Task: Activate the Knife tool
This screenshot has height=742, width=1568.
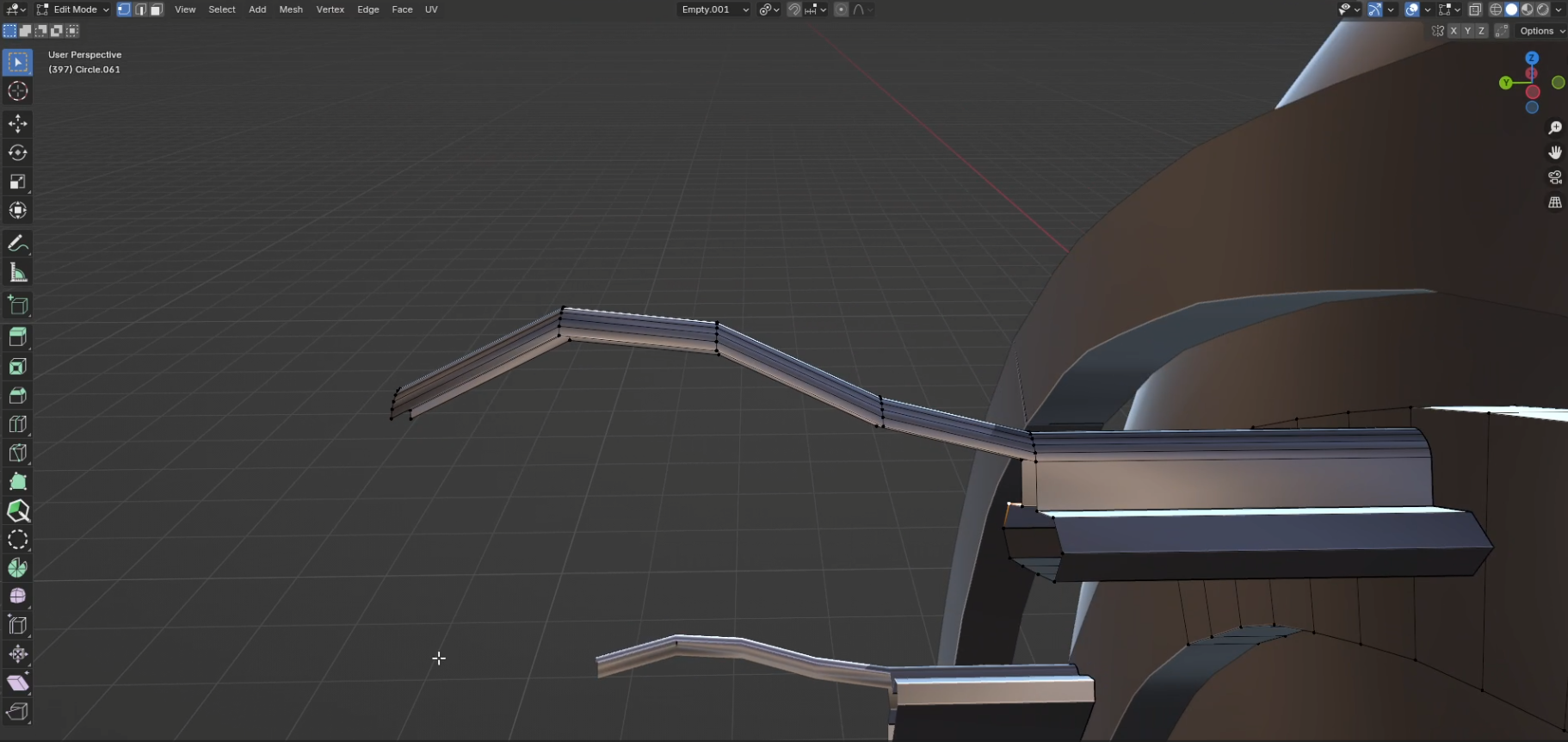Action: click(x=18, y=453)
